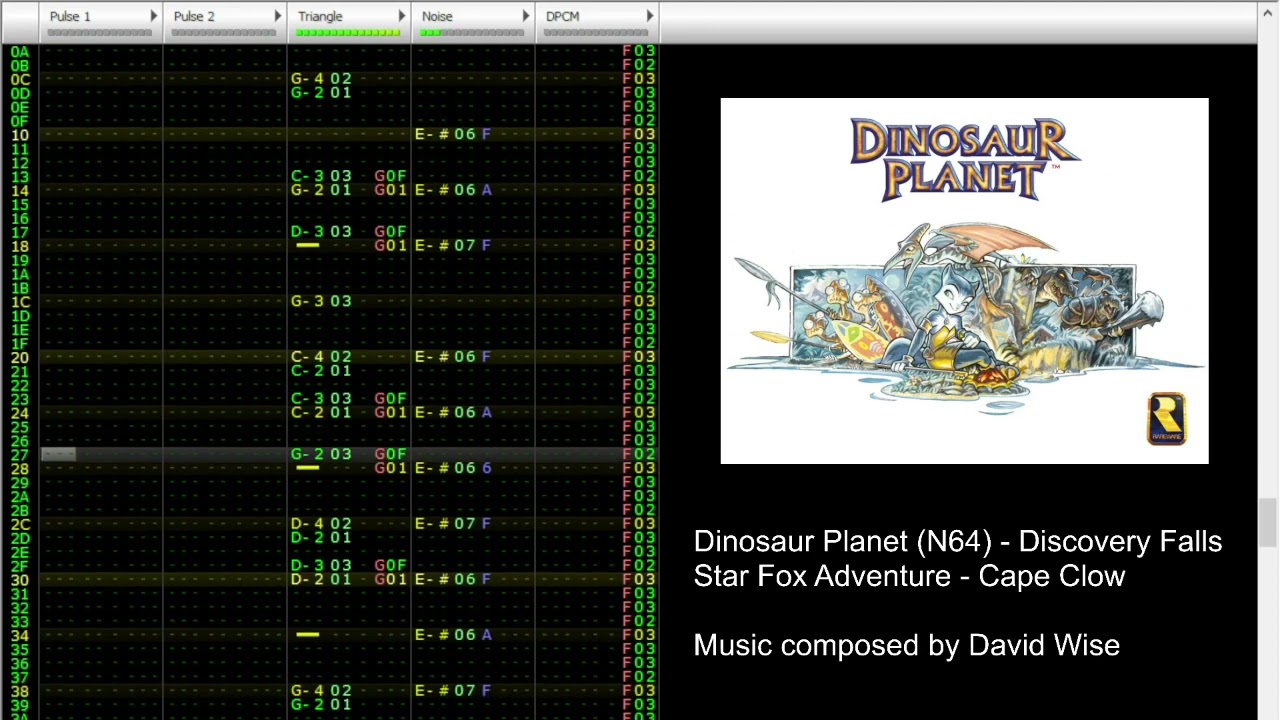Select Noise entry E-# 07 F on row 38
Viewport: 1280px width, 720px height.
[x=453, y=691]
